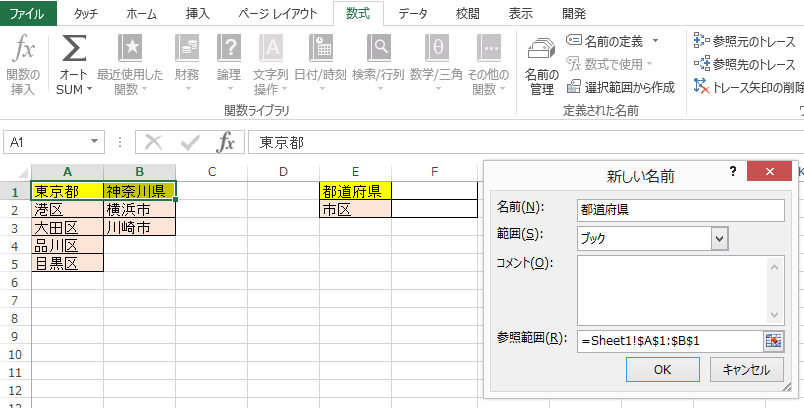
Task: Switch to the 開発 tab
Action: tap(574, 14)
